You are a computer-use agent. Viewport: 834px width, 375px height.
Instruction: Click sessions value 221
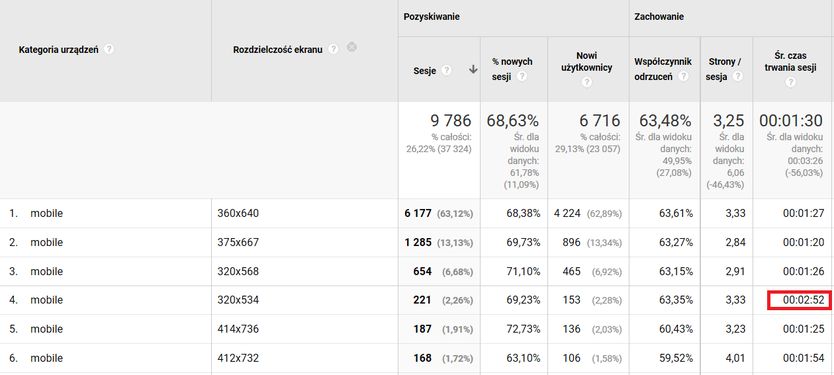pyautogui.click(x=422, y=300)
